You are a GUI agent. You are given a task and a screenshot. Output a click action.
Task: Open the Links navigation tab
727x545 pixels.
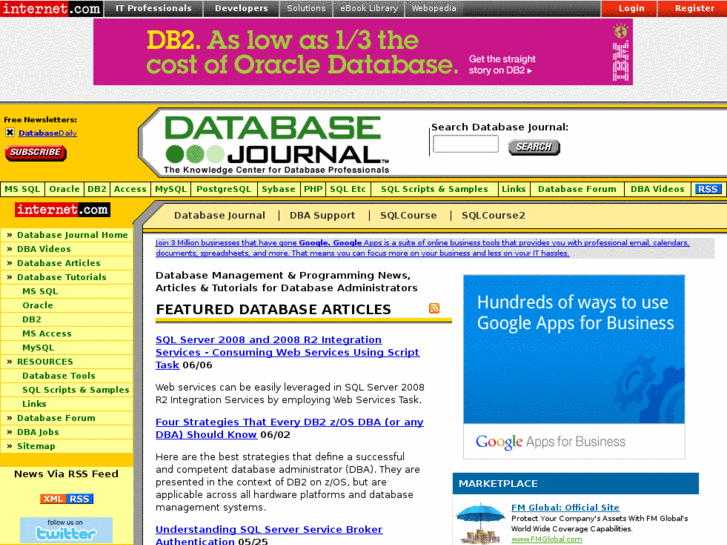click(x=514, y=189)
